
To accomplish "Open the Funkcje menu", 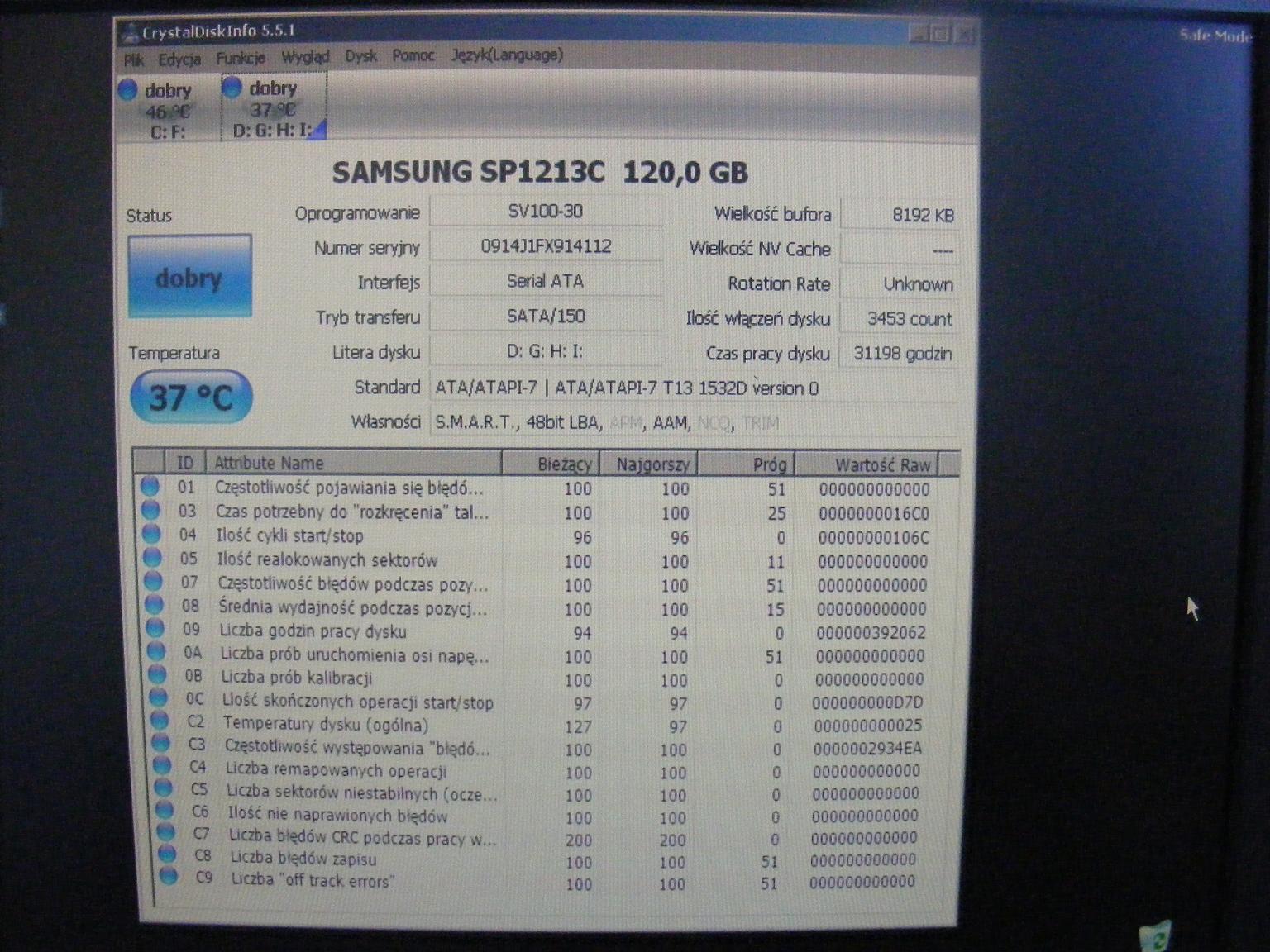I will pos(241,58).
